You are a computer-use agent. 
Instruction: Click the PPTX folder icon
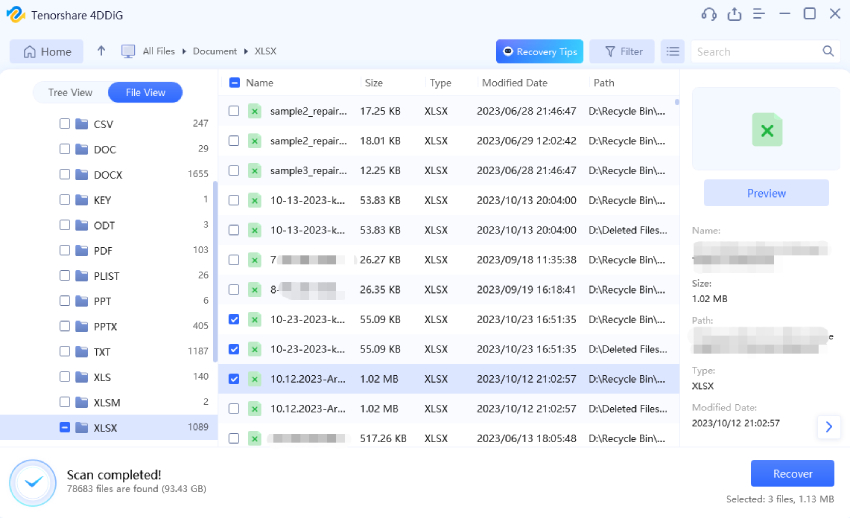point(81,326)
